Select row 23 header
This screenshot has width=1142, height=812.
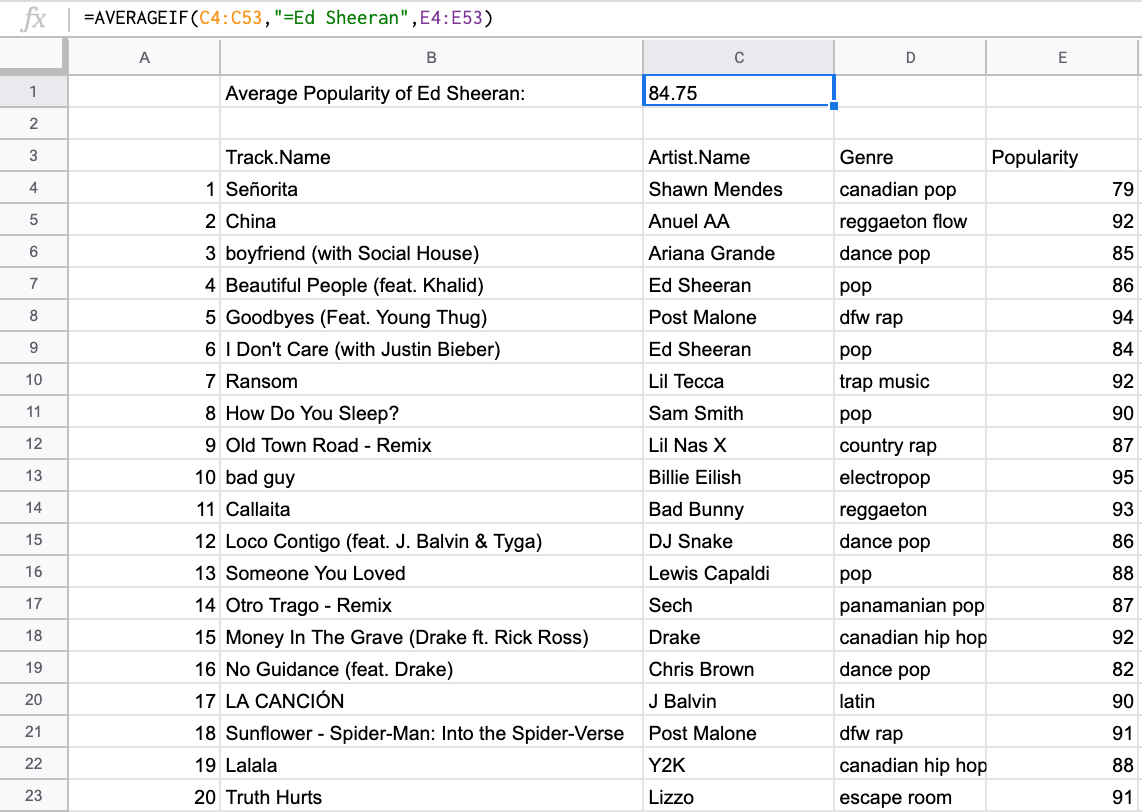[34, 796]
